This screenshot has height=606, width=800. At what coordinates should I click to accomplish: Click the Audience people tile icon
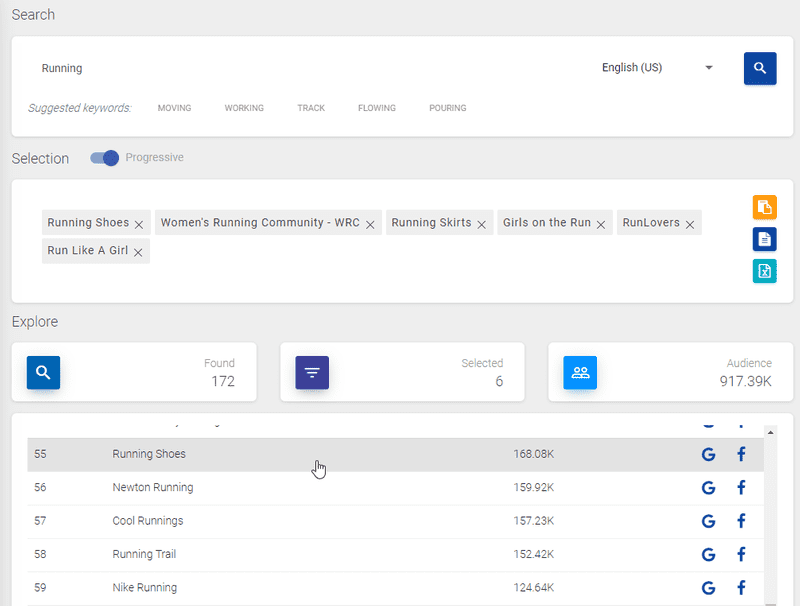click(x=580, y=372)
